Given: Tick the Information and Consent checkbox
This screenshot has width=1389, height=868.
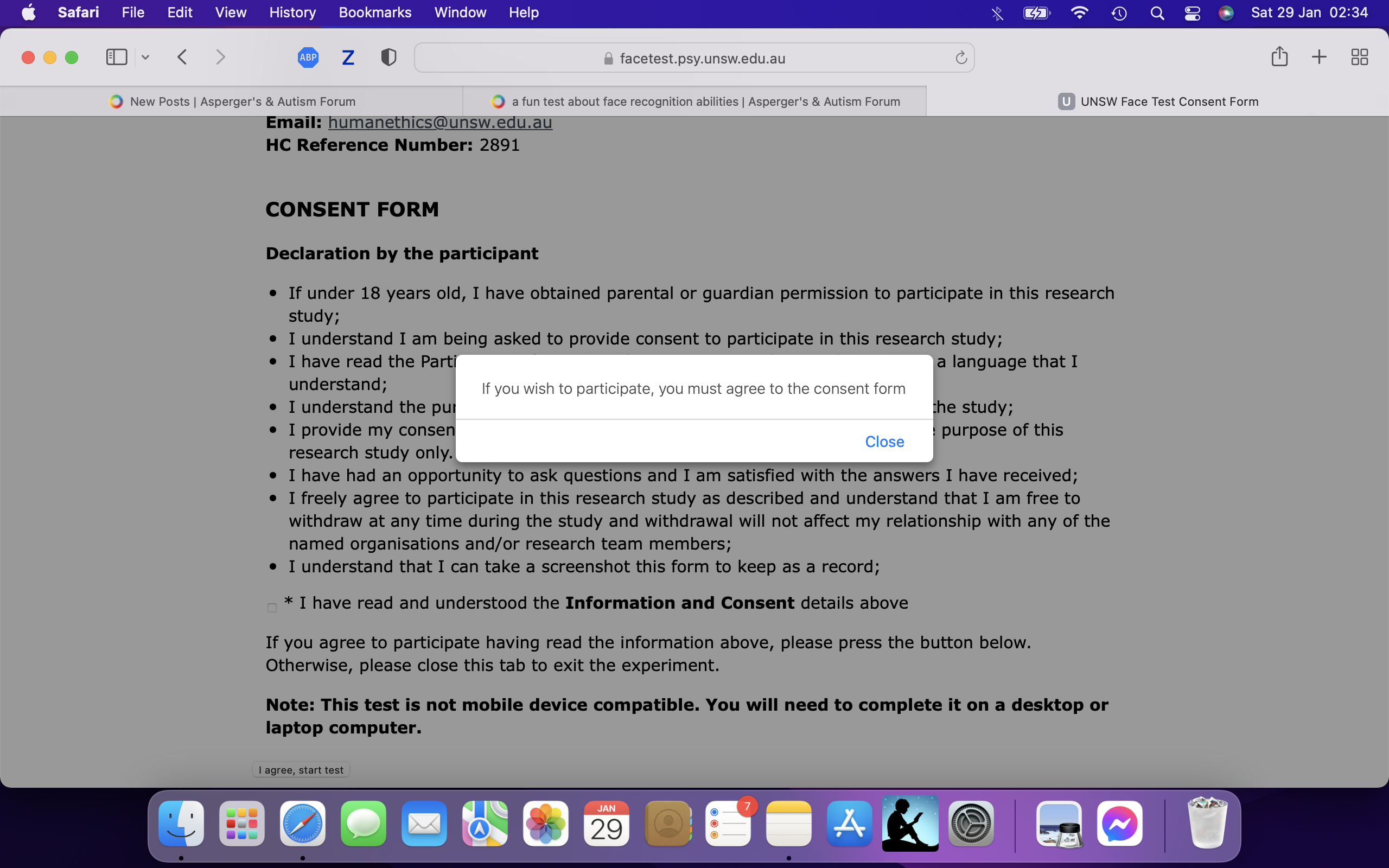Looking at the screenshot, I should click(x=272, y=608).
